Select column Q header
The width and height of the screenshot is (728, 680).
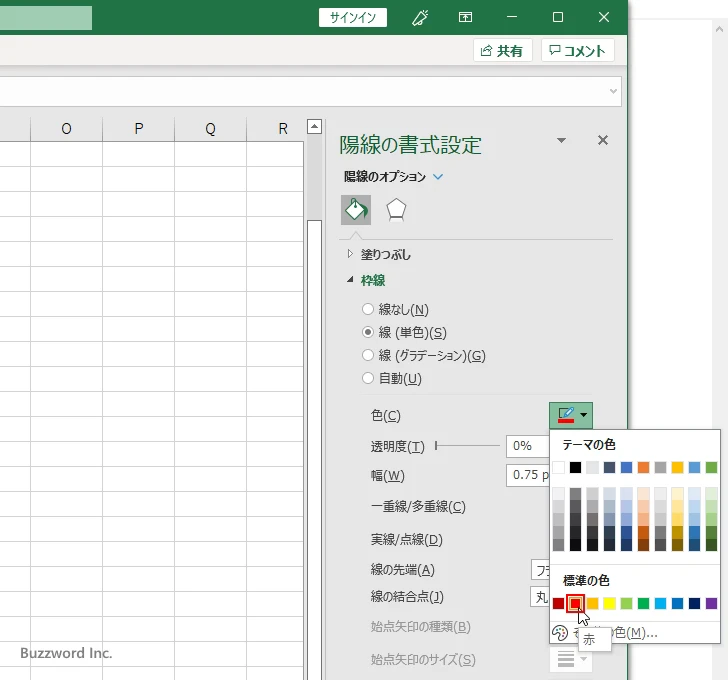tap(210, 129)
